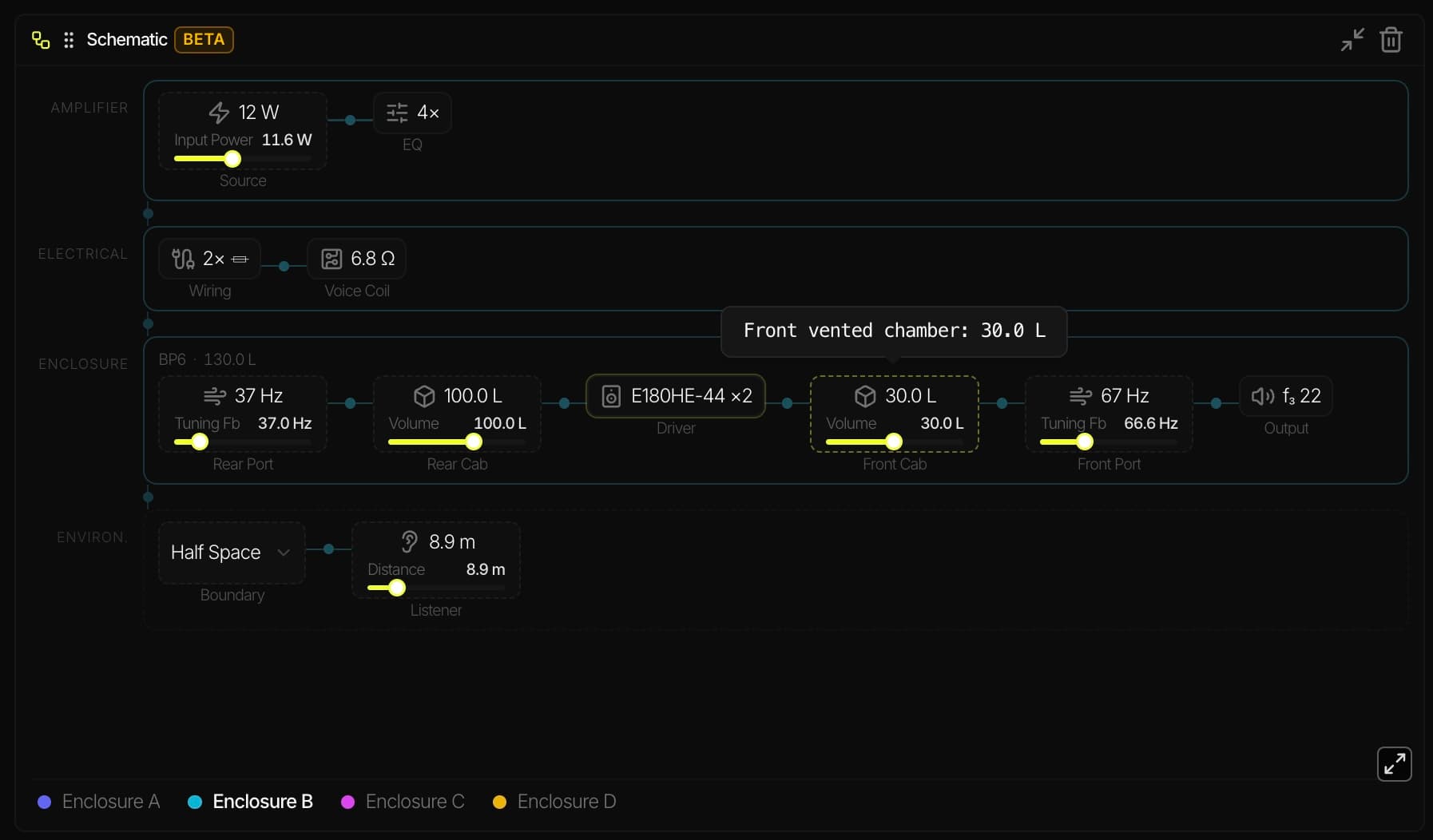This screenshot has height=840, width=1433.
Task: Collapse the schematic panel with the arrows icon
Action: (x=1352, y=39)
